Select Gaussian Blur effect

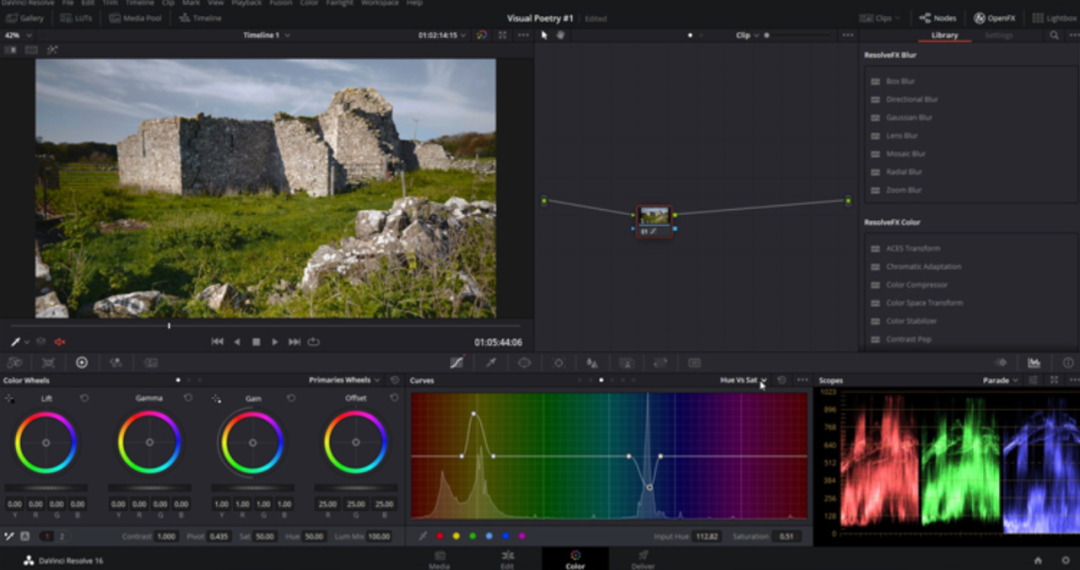(x=908, y=118)
